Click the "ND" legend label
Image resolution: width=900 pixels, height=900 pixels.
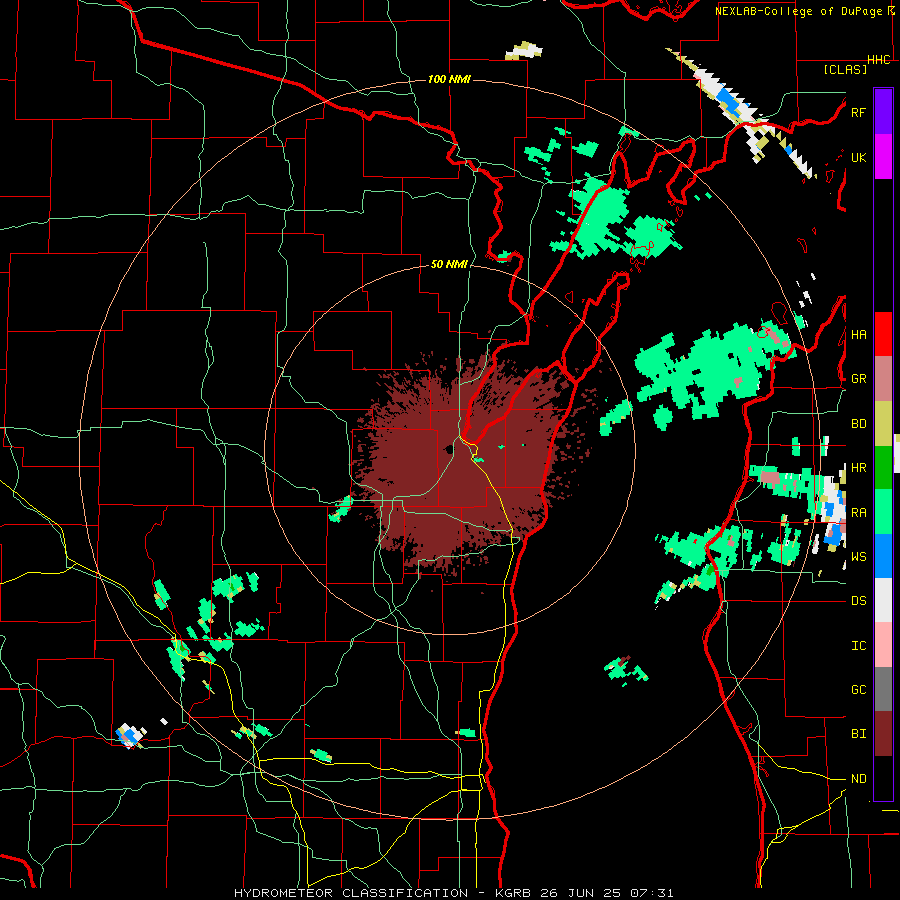[858, 778]
